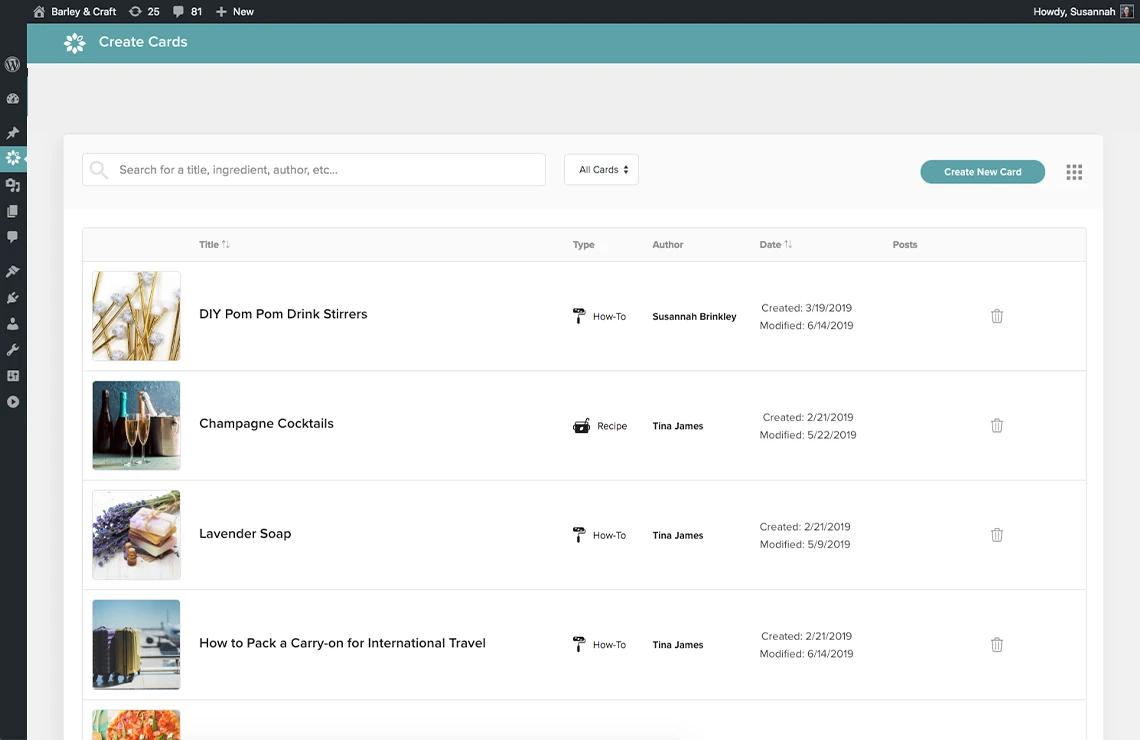The width and height of the screenshot is (1140, 740).
Task: Click the Recipe type label
Action: coord(612,426)
